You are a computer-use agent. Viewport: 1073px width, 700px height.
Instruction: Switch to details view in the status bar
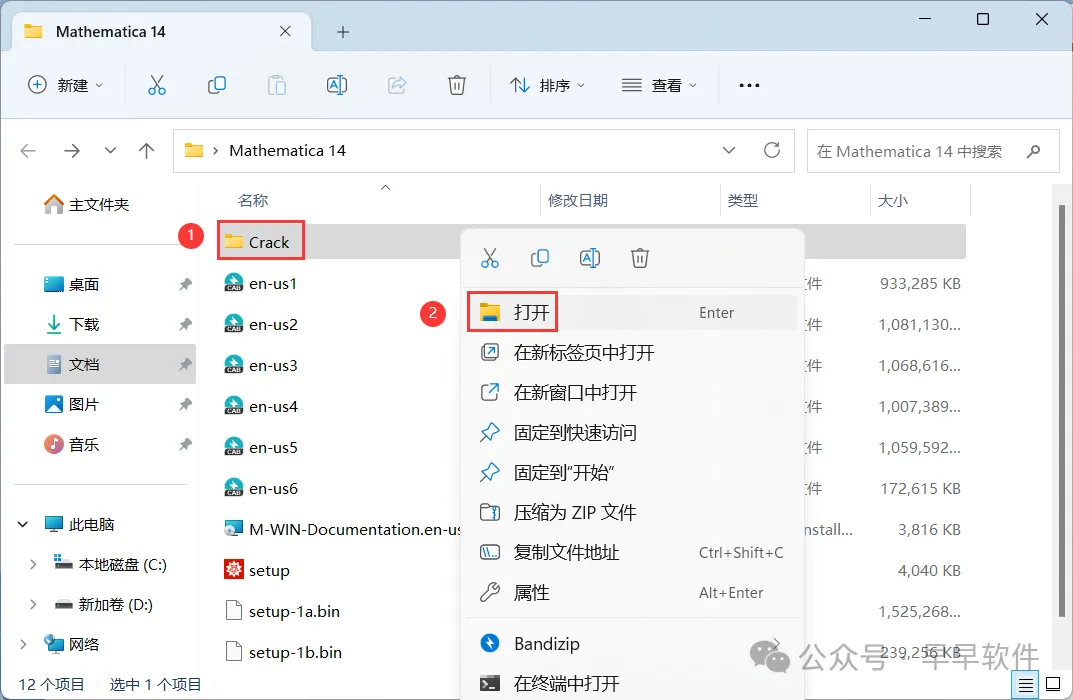[x=1025, y=684]
